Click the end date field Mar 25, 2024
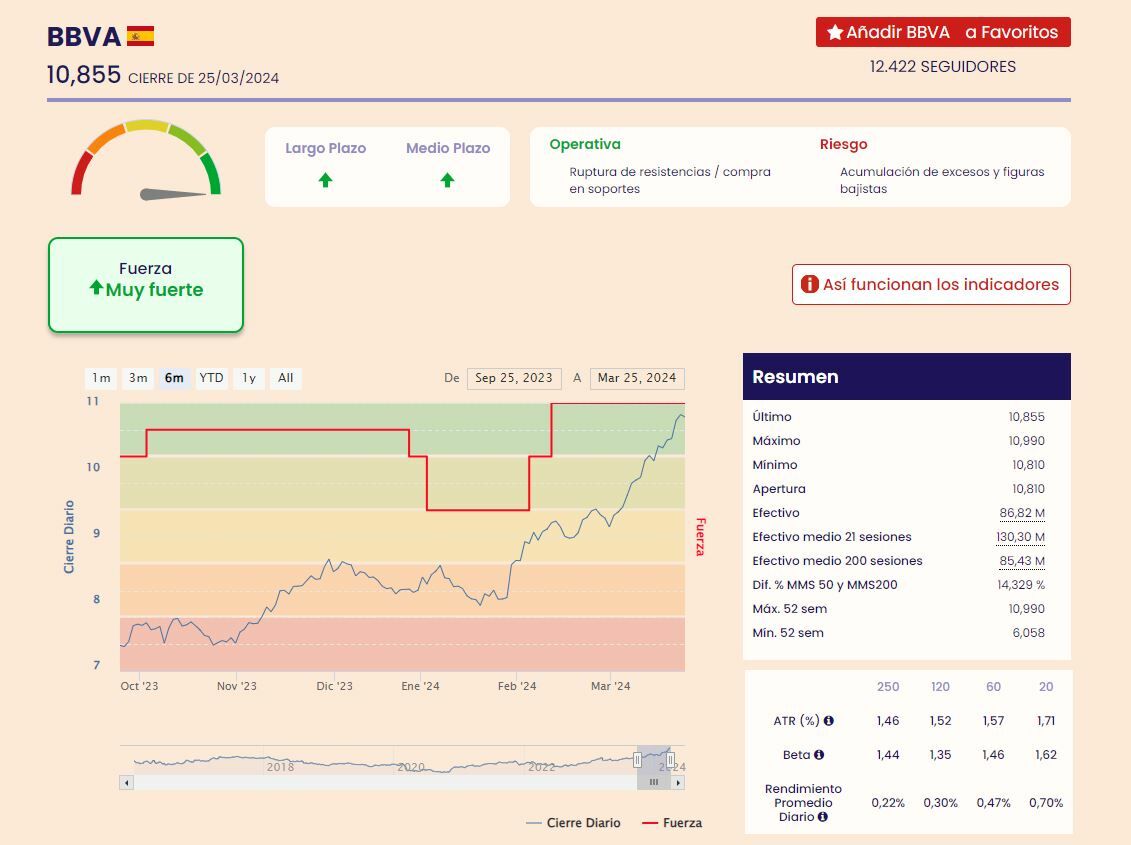 [637, 378]
